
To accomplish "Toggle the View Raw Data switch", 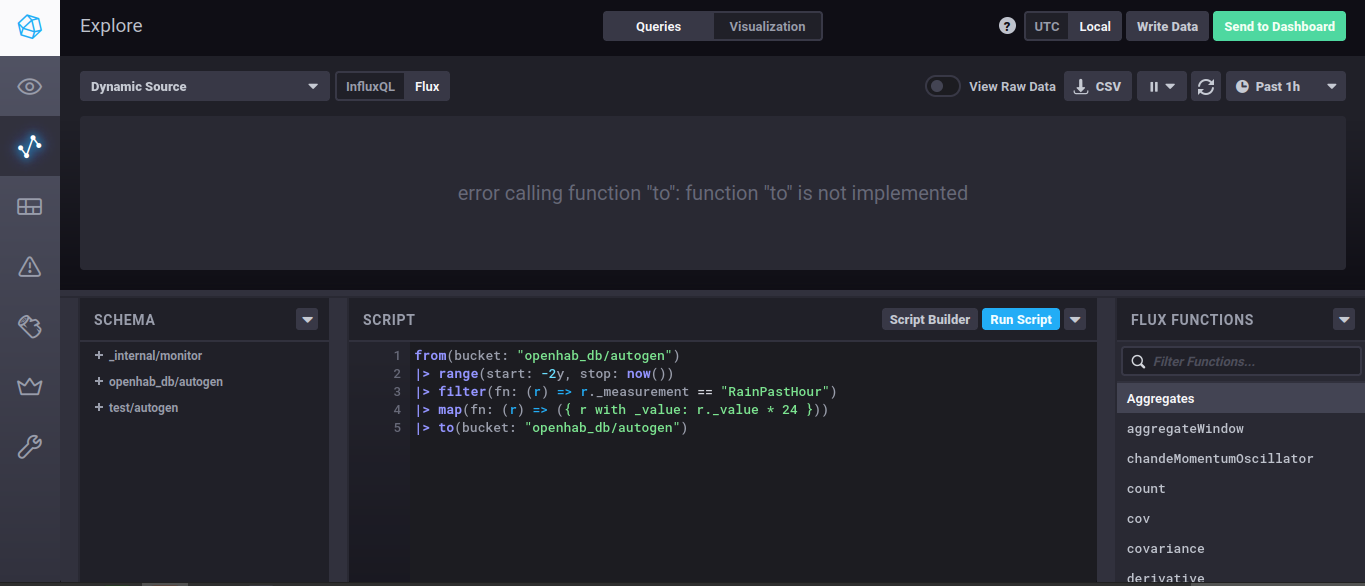I will click(942, 87).
